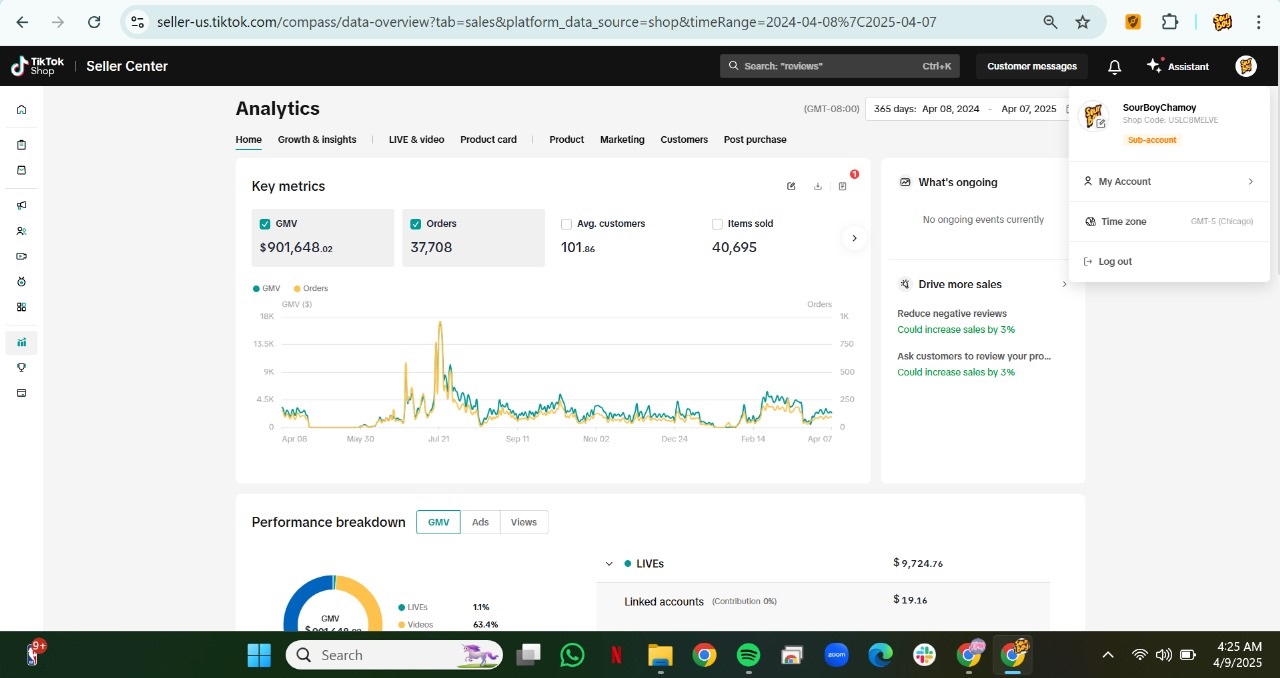This screenshot has width=1280, height=678.
Task: Click Log out in account menu
Action: [1114, 262]
